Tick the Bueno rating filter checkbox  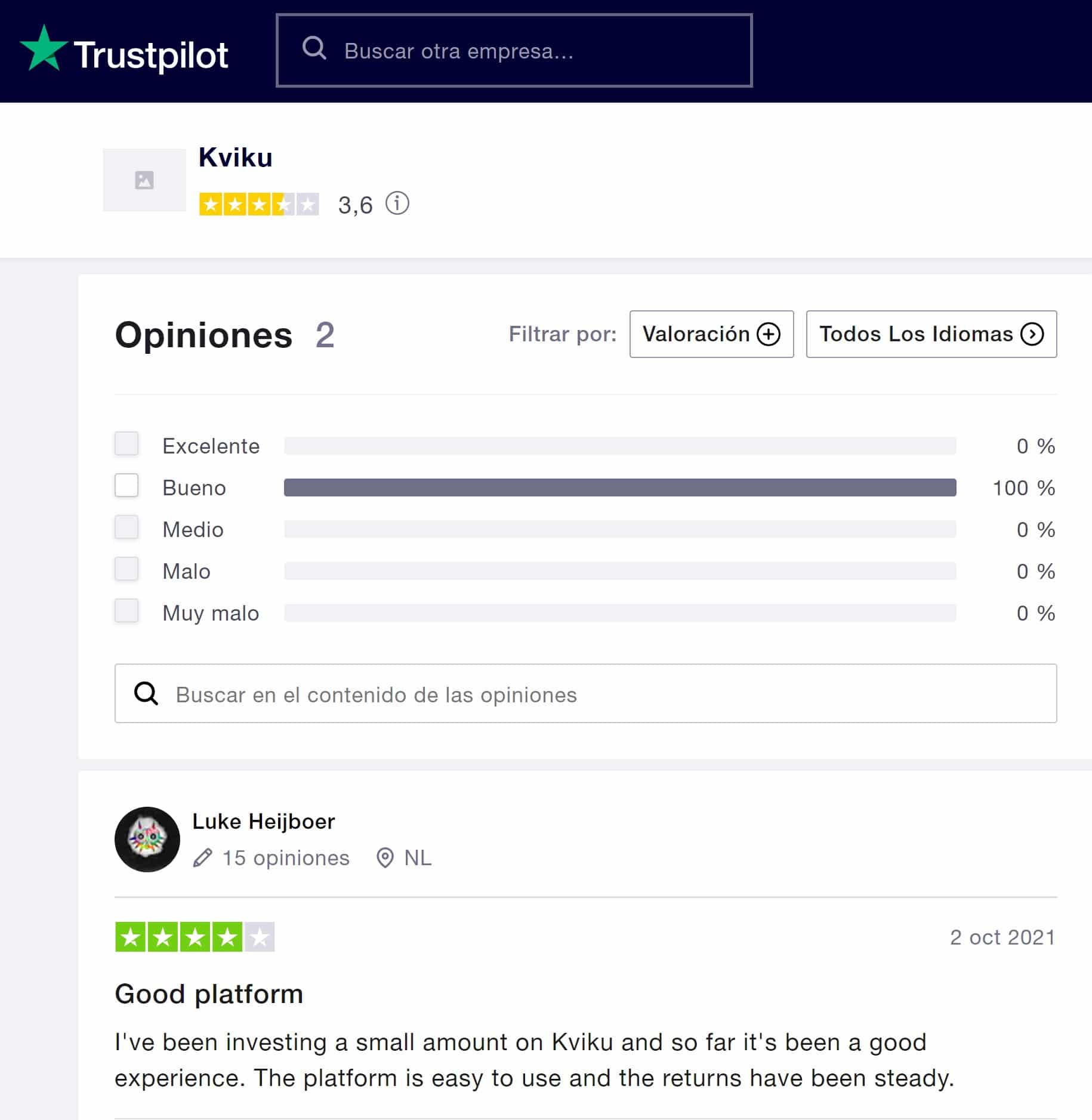pyautogui.click(x=127, y=485)
